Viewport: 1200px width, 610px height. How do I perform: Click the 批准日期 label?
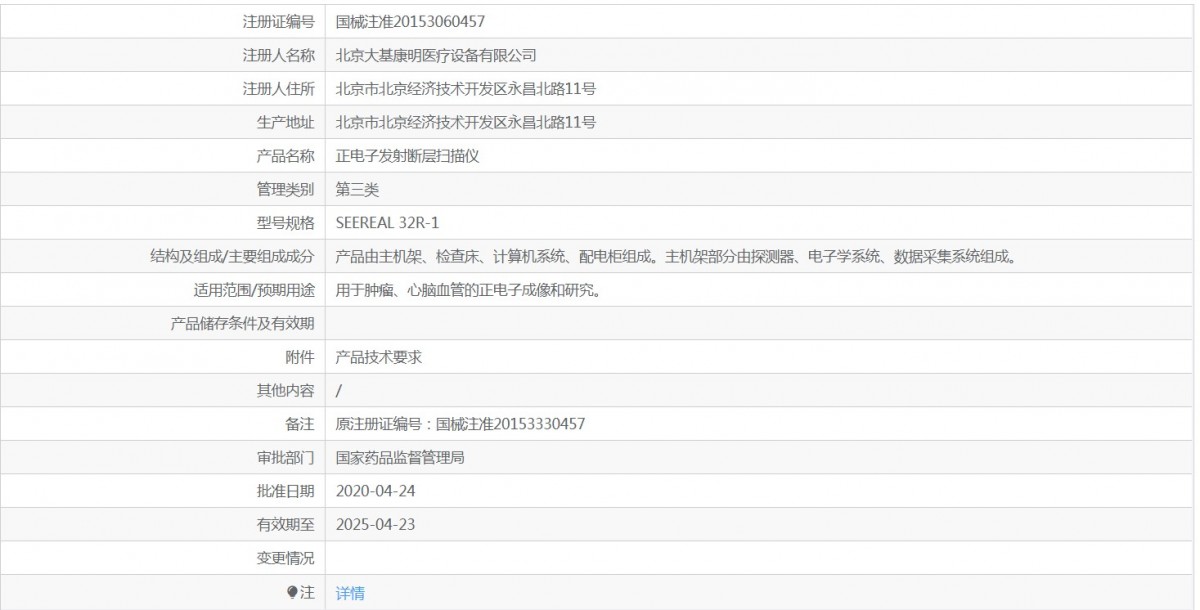(x=286, y=491)
